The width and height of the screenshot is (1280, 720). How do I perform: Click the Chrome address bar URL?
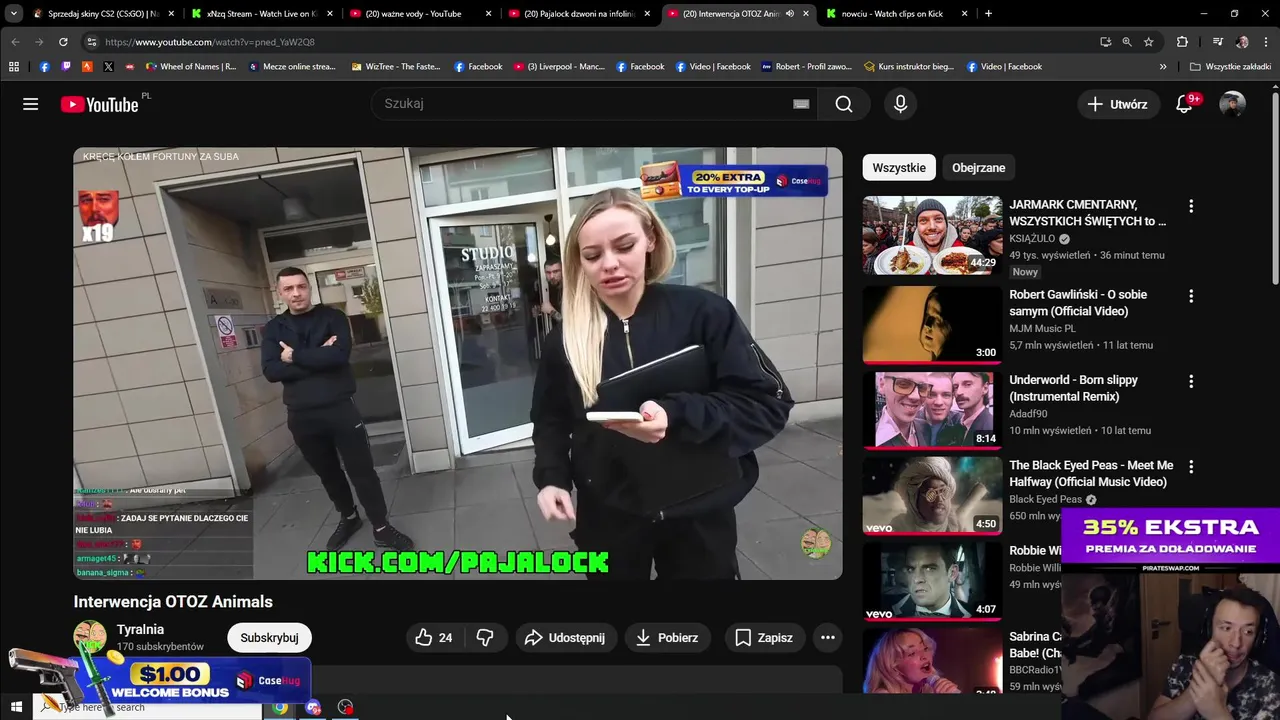pos(210,42)
